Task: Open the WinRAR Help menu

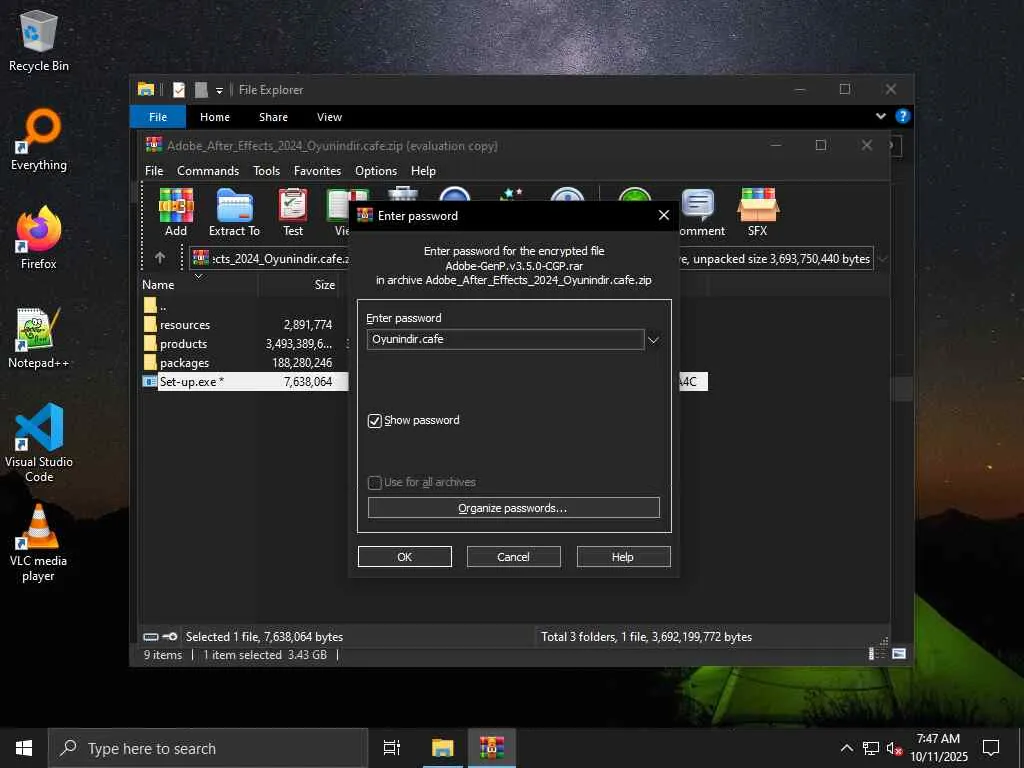Action: click(423, 170)
